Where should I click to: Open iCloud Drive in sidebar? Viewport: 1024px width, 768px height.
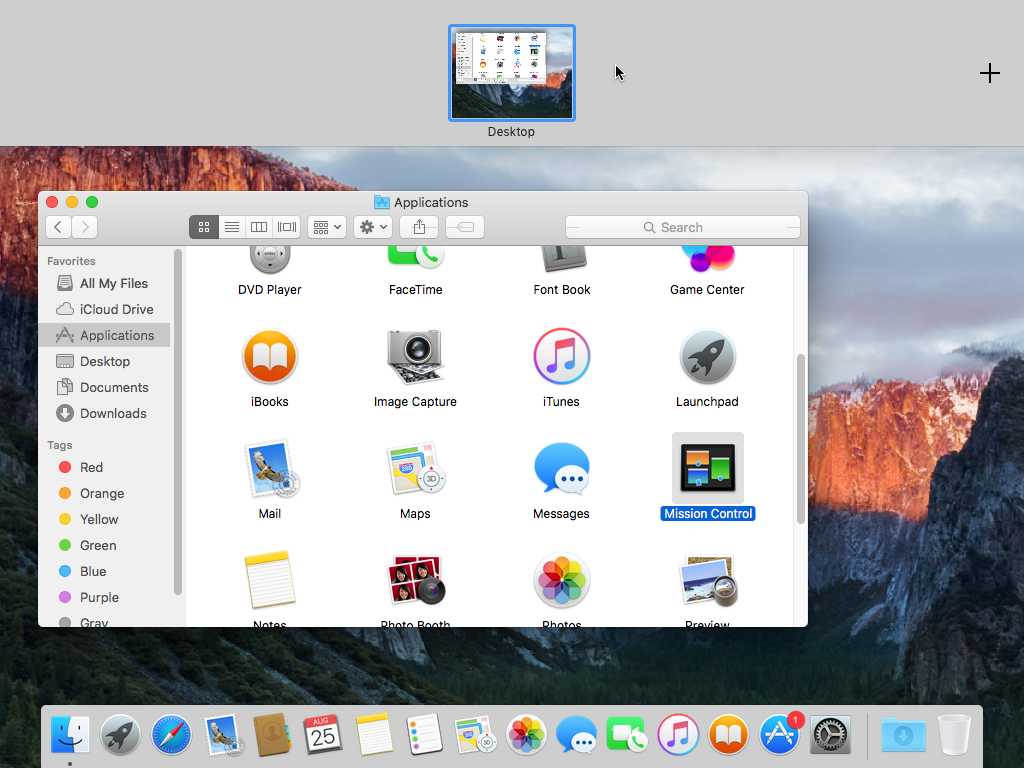pyautogui.click(x=104, y=310)
